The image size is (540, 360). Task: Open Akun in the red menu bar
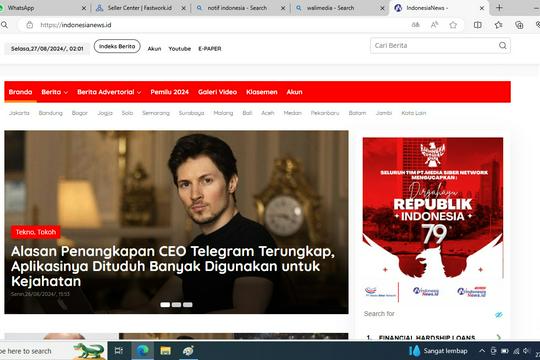(x=294, y=92)
